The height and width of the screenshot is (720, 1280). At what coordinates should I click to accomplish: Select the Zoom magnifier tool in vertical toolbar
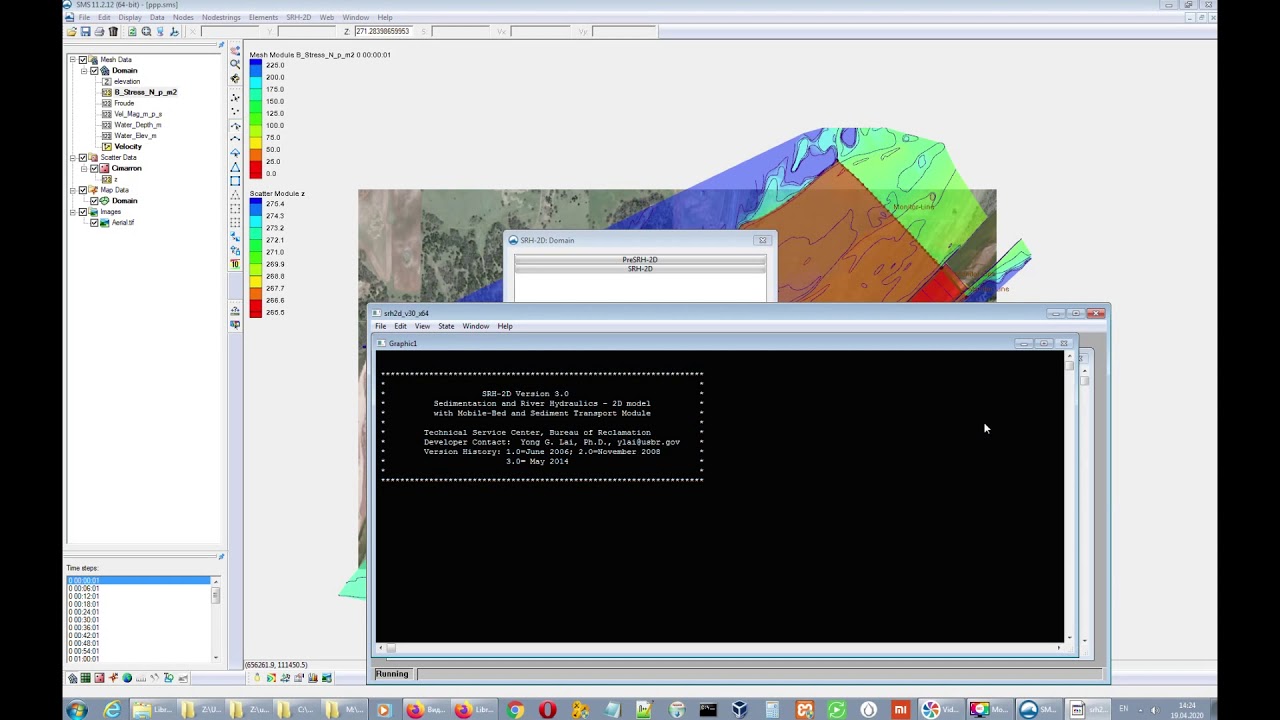[x=235, y=64]
